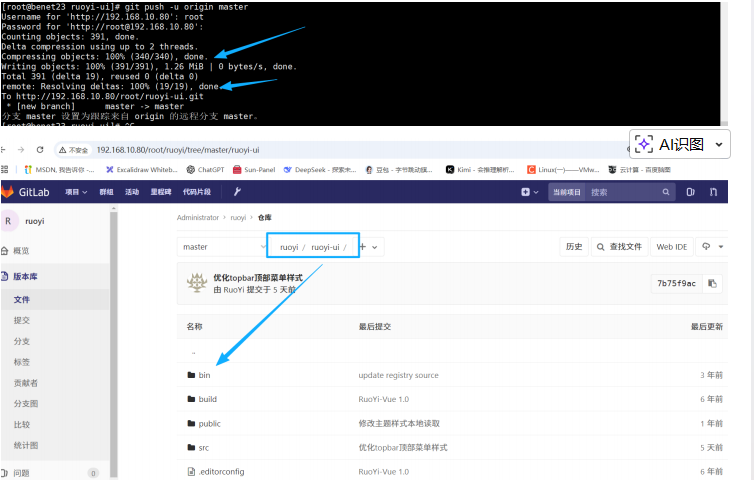Expand the 项目 menu in GitLab navbar
754x480 pixels.
point(76,192)
